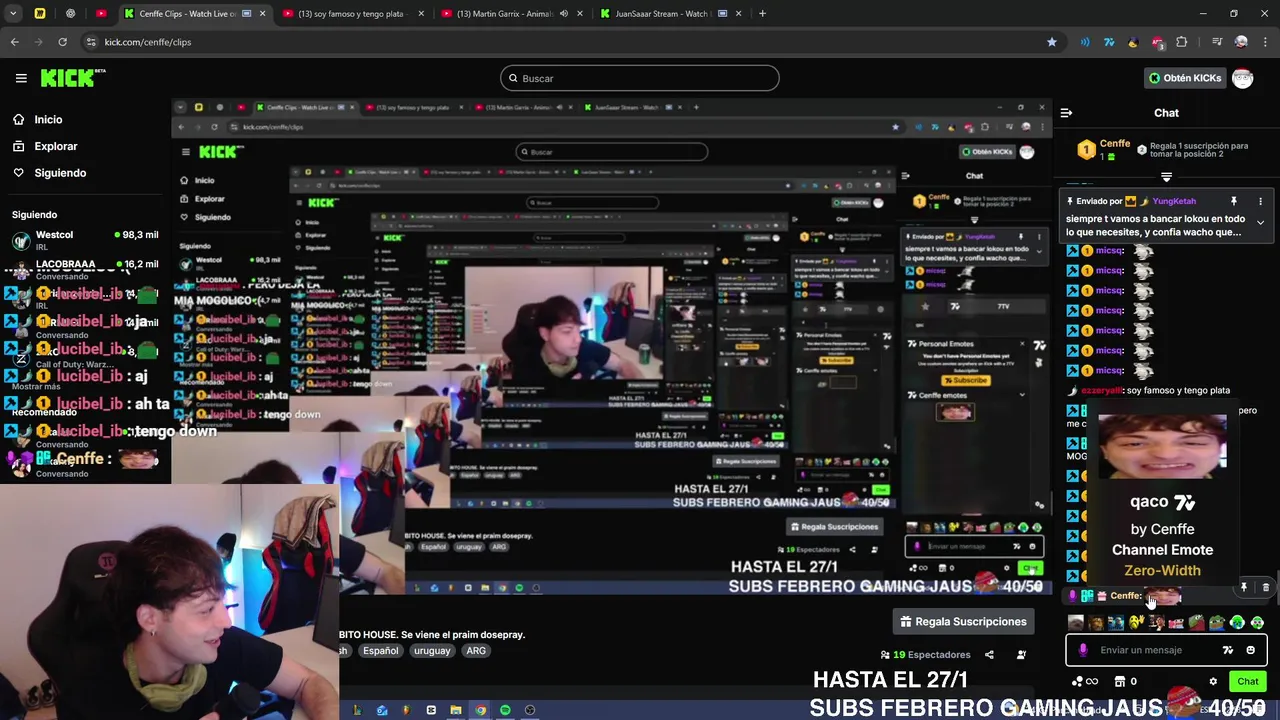Open the 7TV browser extension icon
Image resolution: width=1280 pixels, height=720 pixels.
coord(1109,42)
